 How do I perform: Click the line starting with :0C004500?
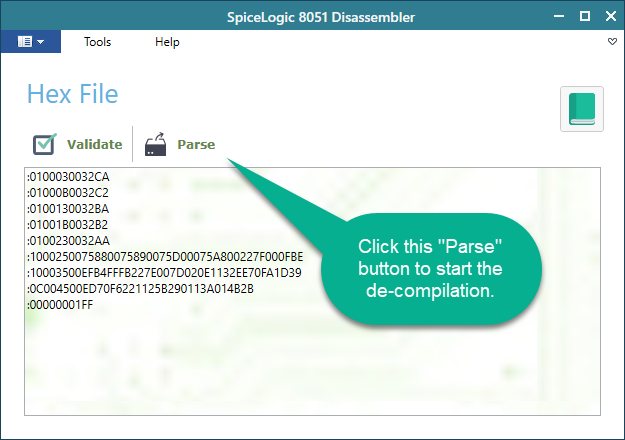140,289
